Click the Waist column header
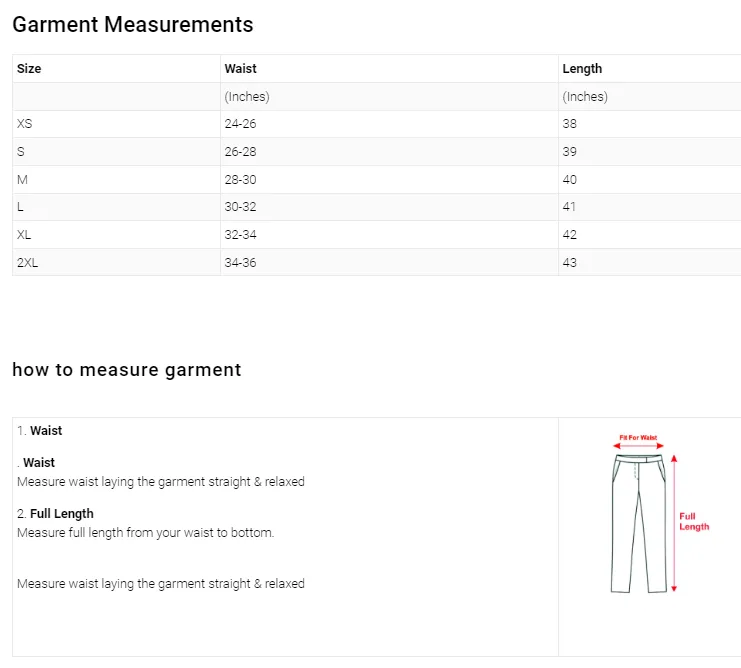This screenshot has height=668, width=741. (x=240, y=69)
